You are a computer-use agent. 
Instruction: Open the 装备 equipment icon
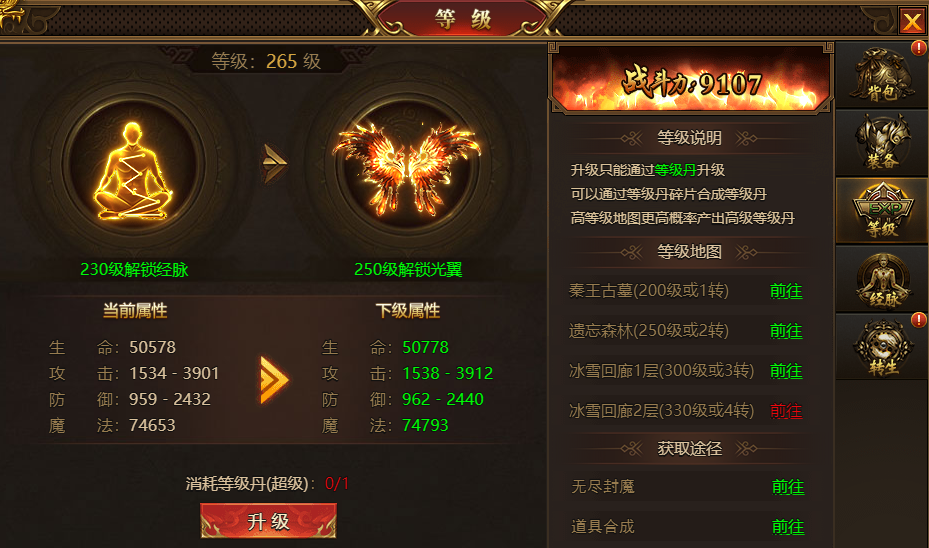pyautogui.click(x=882, y=143)
